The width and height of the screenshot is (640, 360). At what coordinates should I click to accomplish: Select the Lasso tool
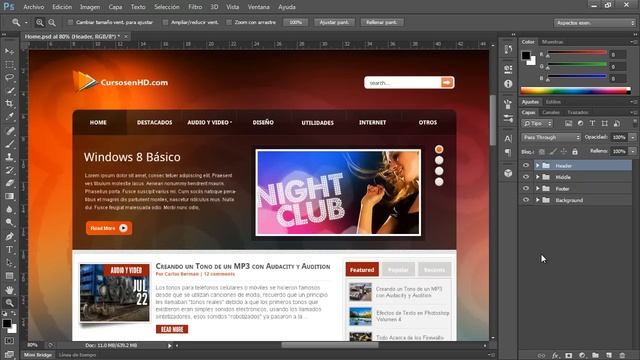pos(9,78)
